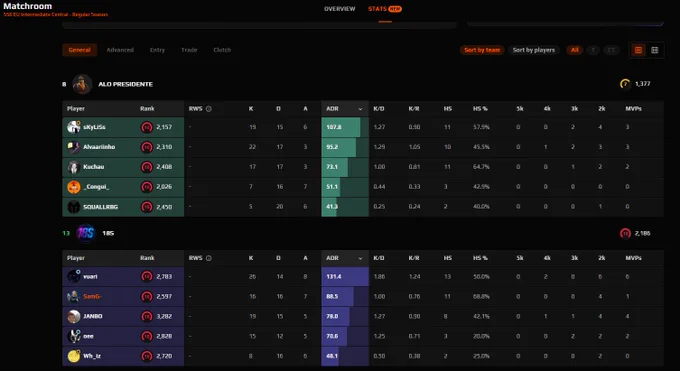Screen dimensions: 680x371
Task: Click ALO PRESIDENTE team name
Action: (125, 84)
